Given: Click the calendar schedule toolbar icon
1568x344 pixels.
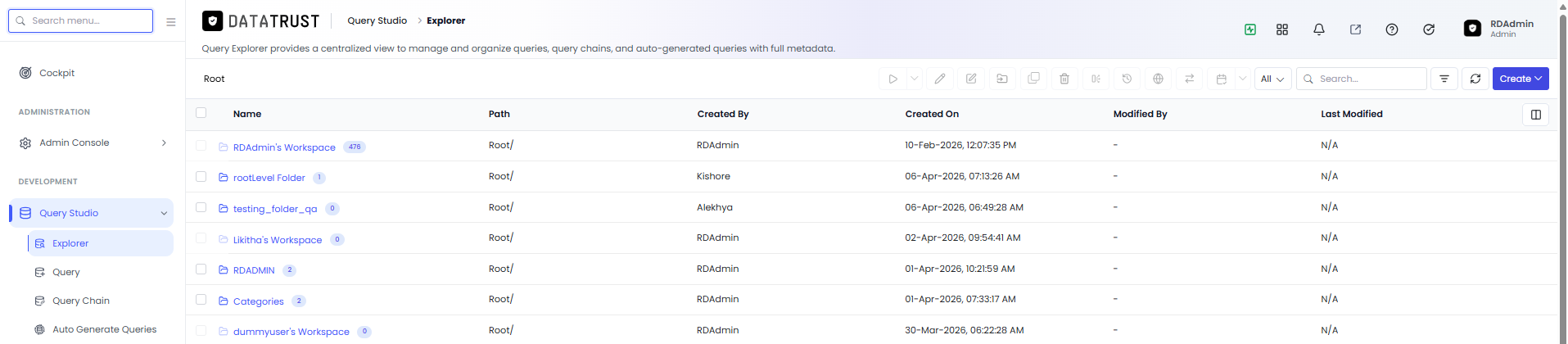Looking at the screenshot, I should click(x=1221, y=79).
